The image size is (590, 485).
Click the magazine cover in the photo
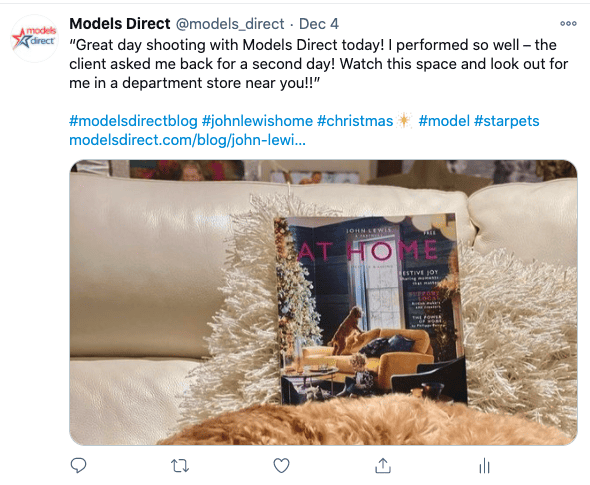(x=371, y=309)
